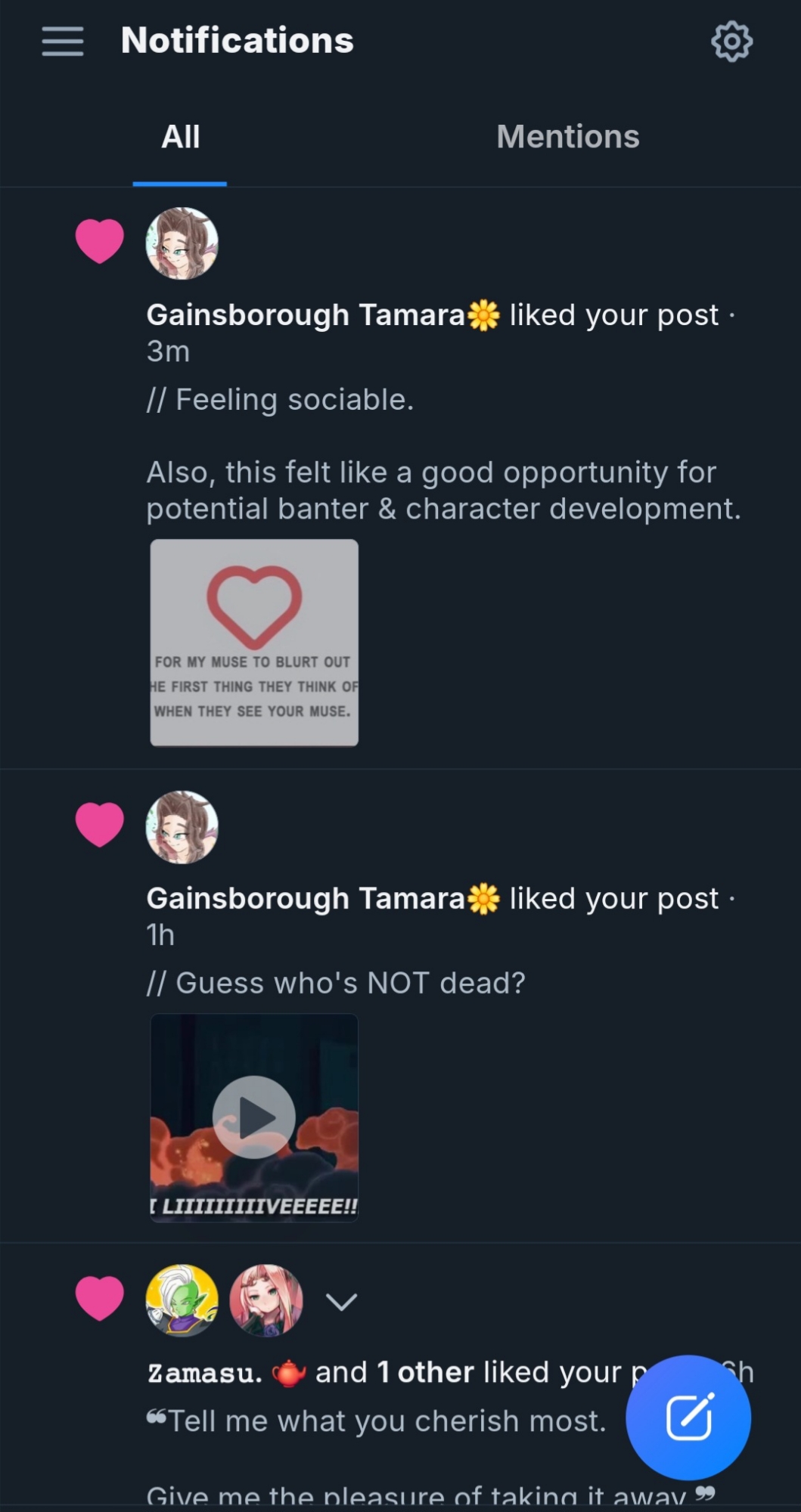Open Gainsborough Tamara's profile from 1h notification

[306, 899]
